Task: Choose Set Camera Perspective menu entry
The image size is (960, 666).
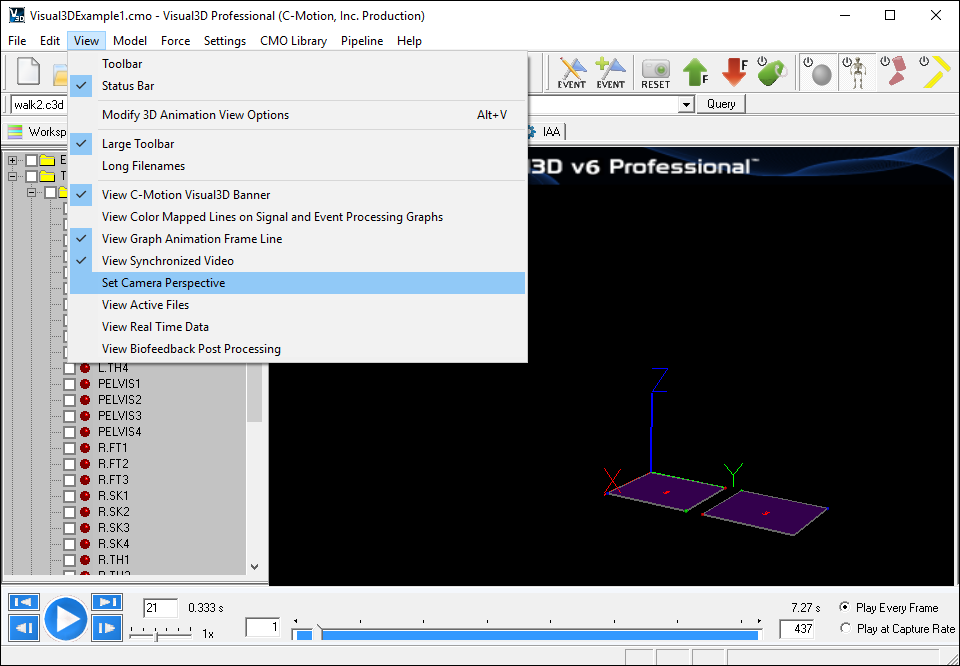Action: tap(163, 283)
